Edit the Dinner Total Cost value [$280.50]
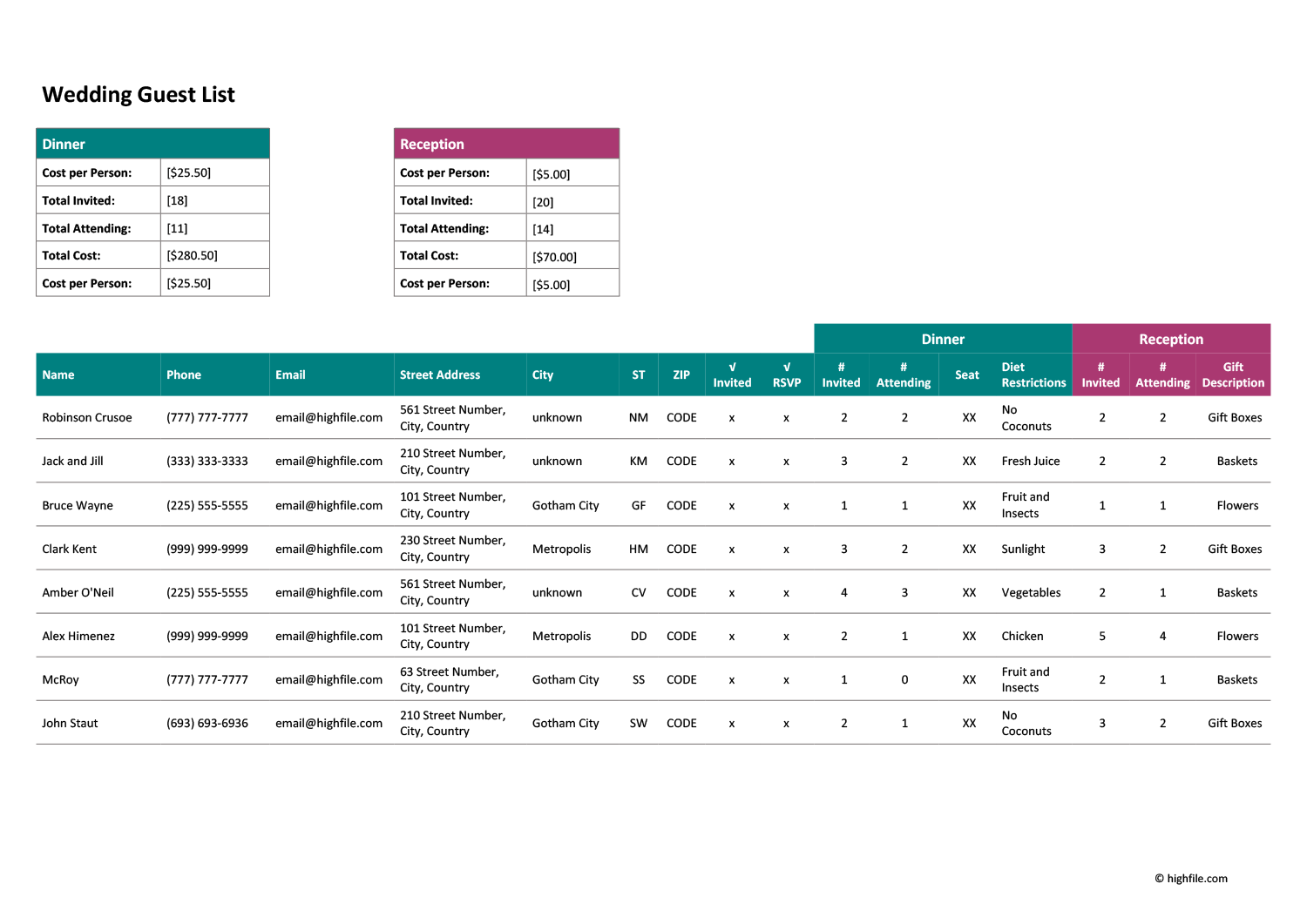Screen dimensions: 1307x924 [193, 255]
